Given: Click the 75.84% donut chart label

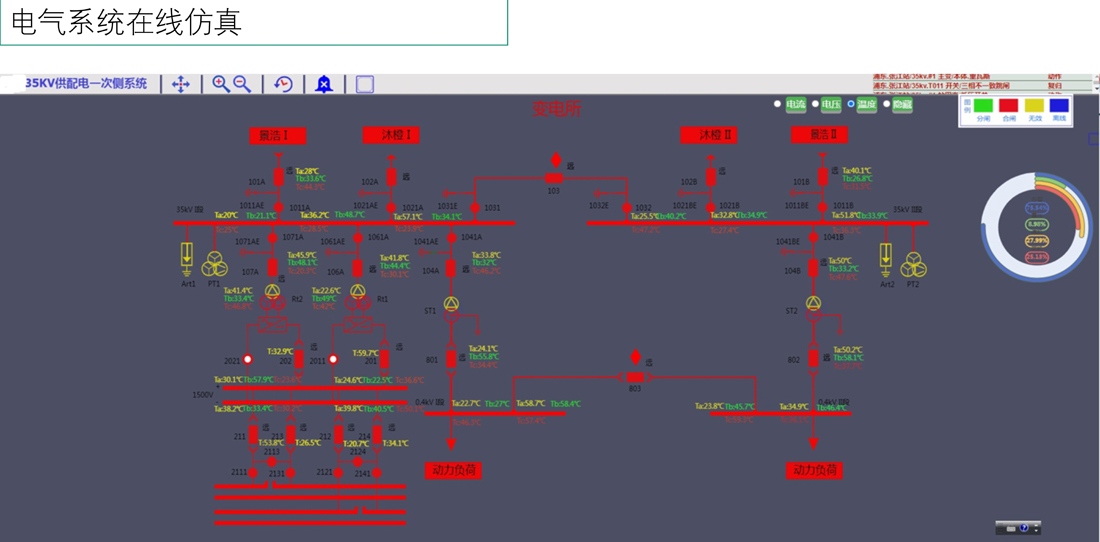Looking at the screenshot, I should [1036, 208].
